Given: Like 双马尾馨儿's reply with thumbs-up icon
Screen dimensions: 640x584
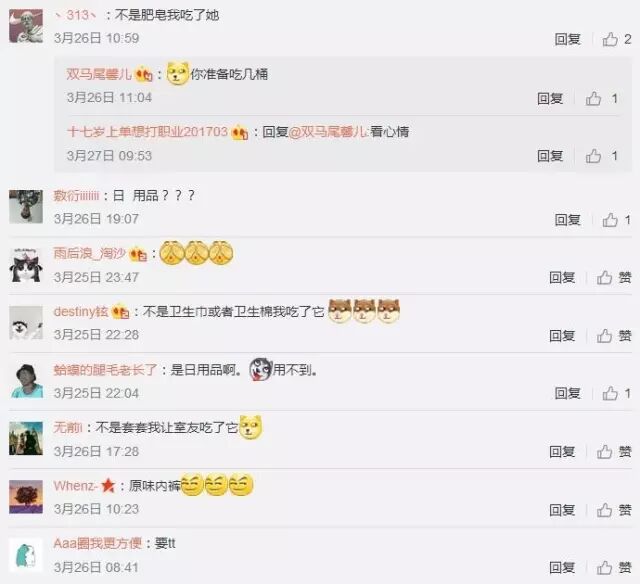Looking at the screenshot, I should tap(593, 98).
